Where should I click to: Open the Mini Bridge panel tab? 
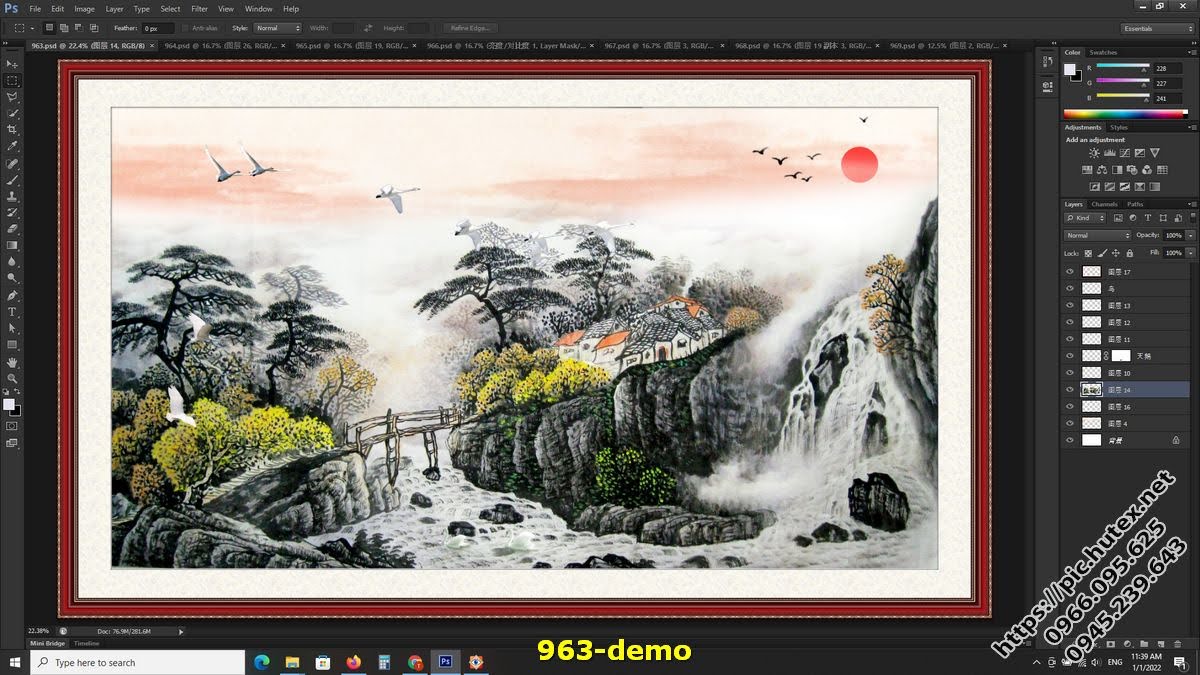pyautogui.click(x=48, y=643)
